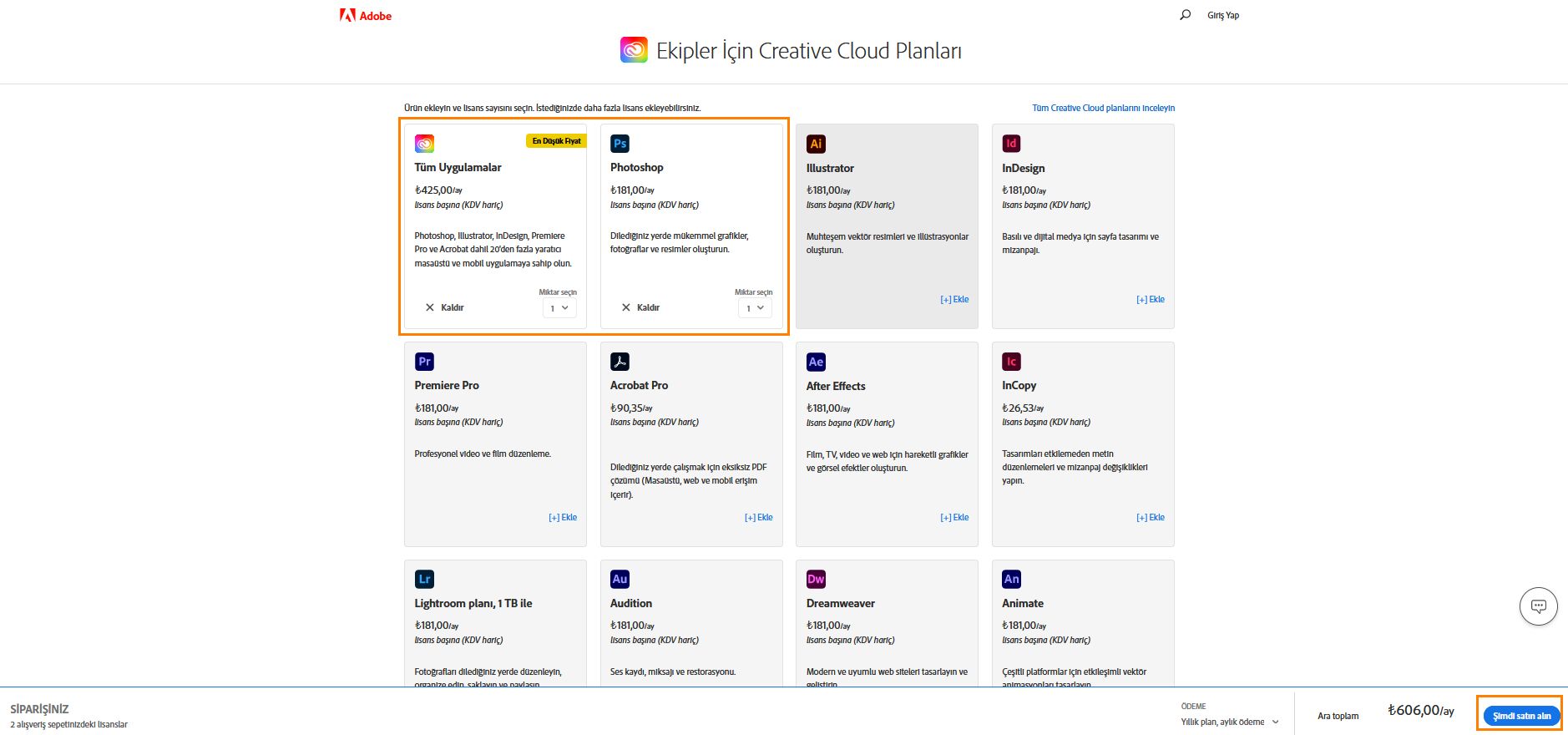
Task: Click the InCopy card title
Action: click(x=1019, y=385)
